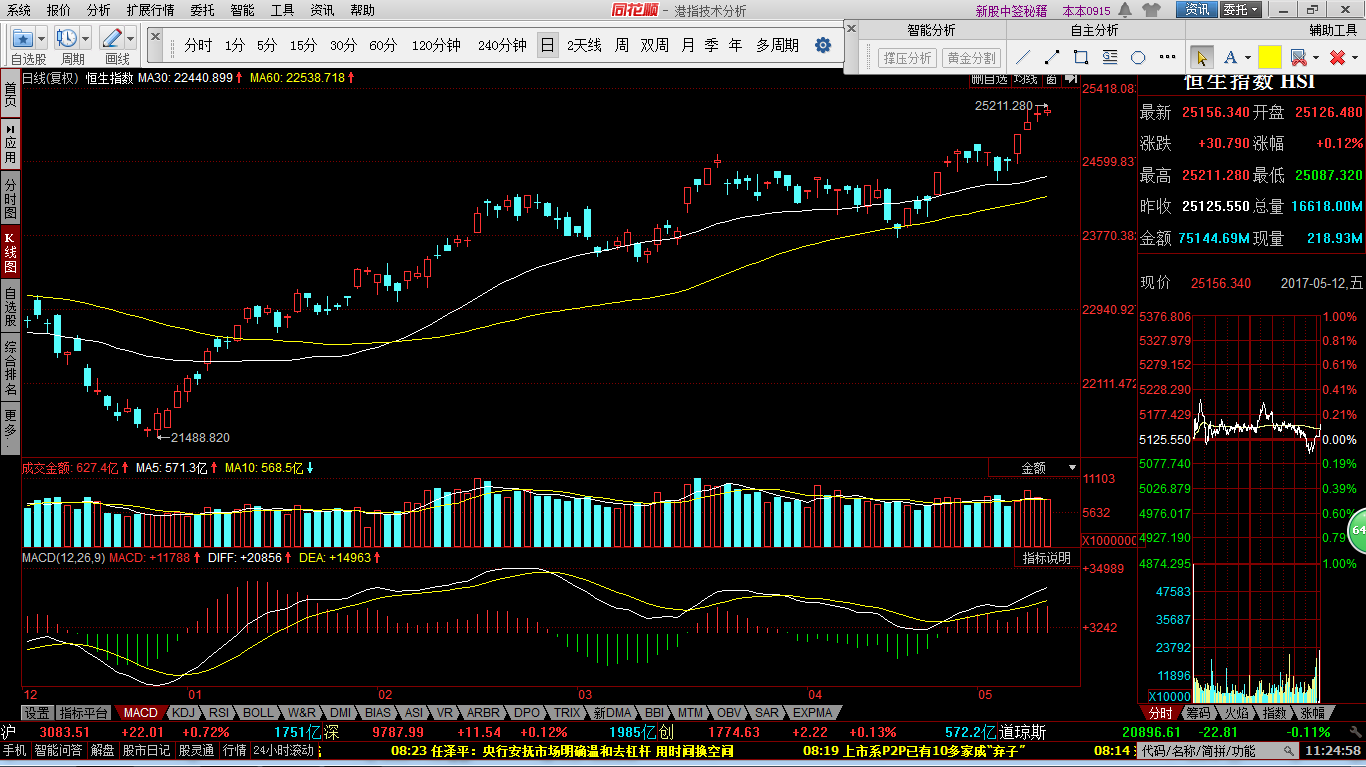
Task: Expand the screenshot tool dropdown arrow
Action: tap(1316, 58)
